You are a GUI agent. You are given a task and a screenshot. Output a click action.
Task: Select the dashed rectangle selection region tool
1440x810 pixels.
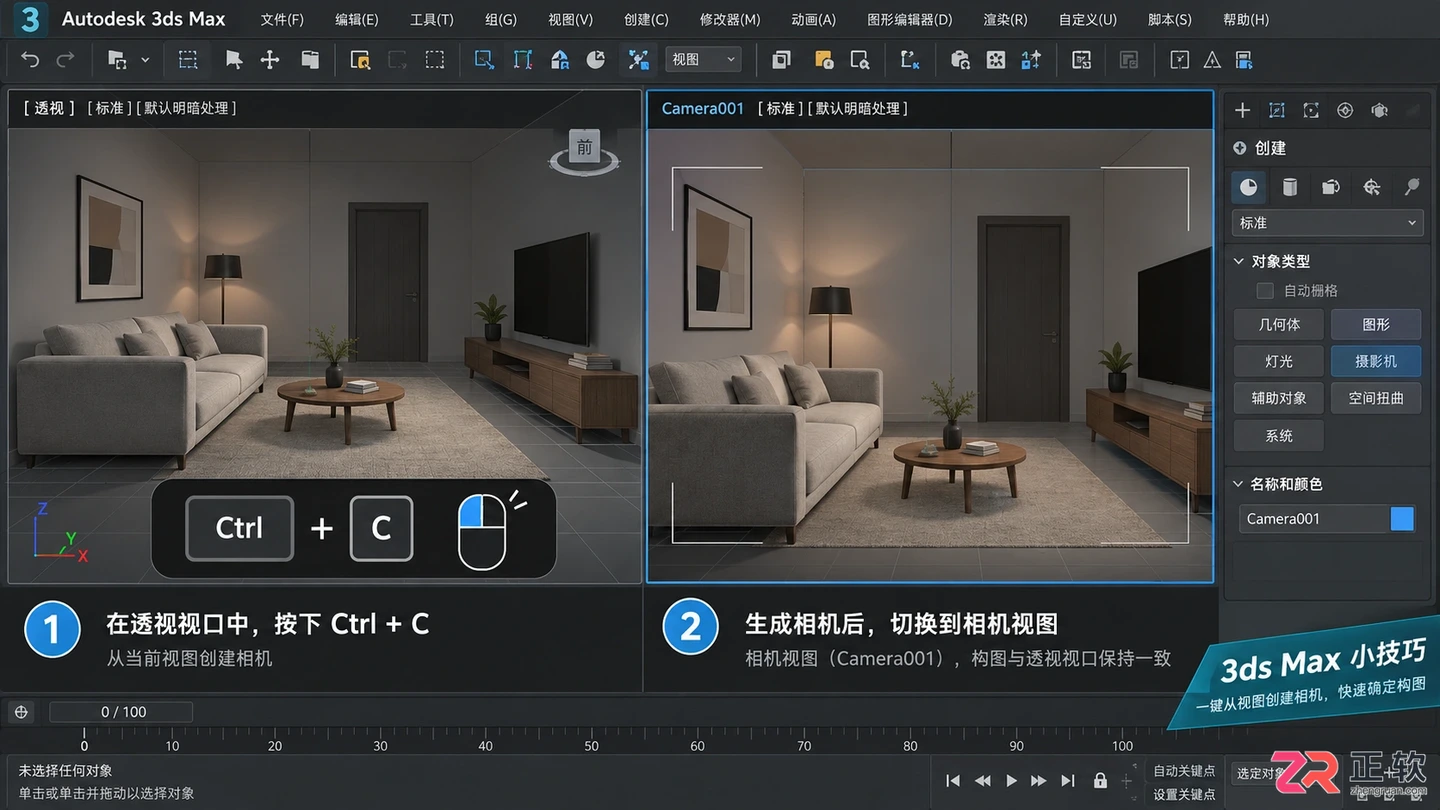click(x=188, y=60)
